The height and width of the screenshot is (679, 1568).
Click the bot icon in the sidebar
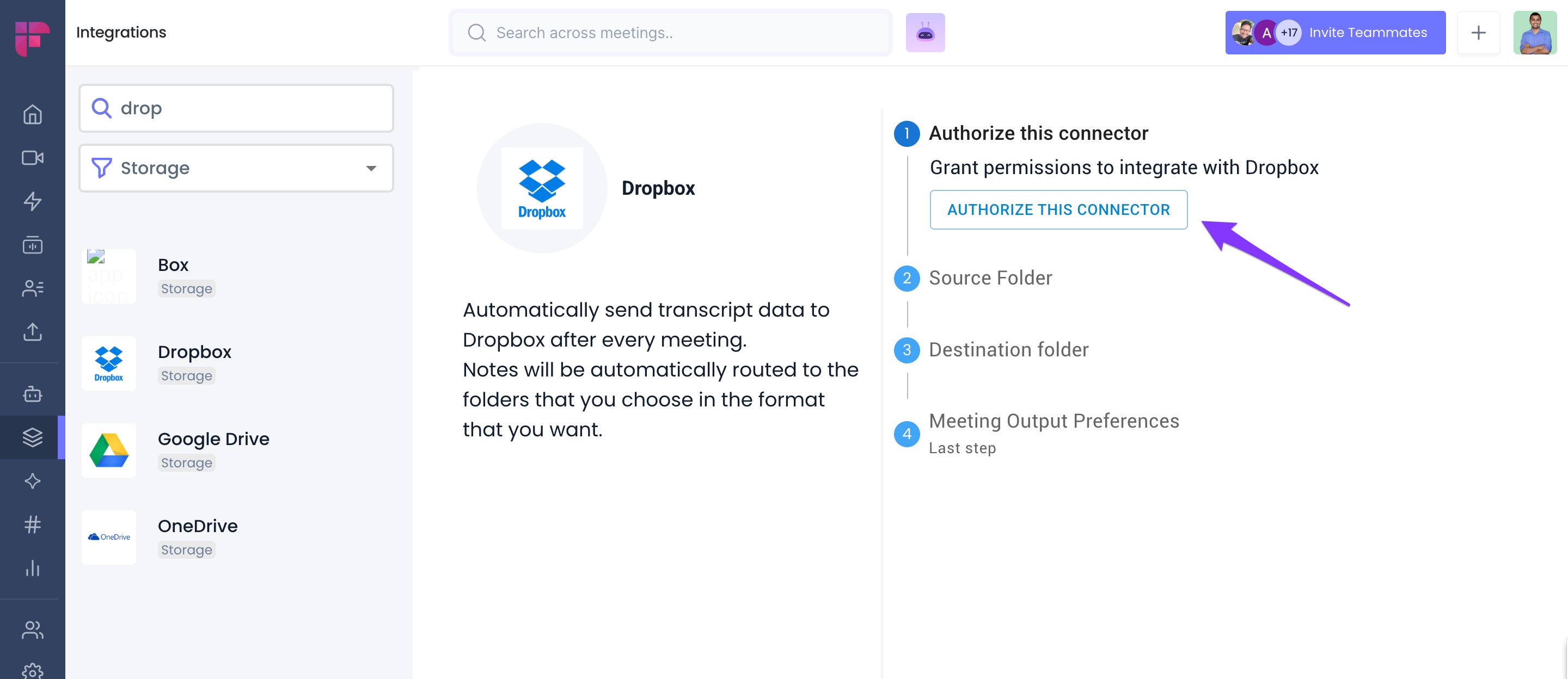(x=31, y=394)
